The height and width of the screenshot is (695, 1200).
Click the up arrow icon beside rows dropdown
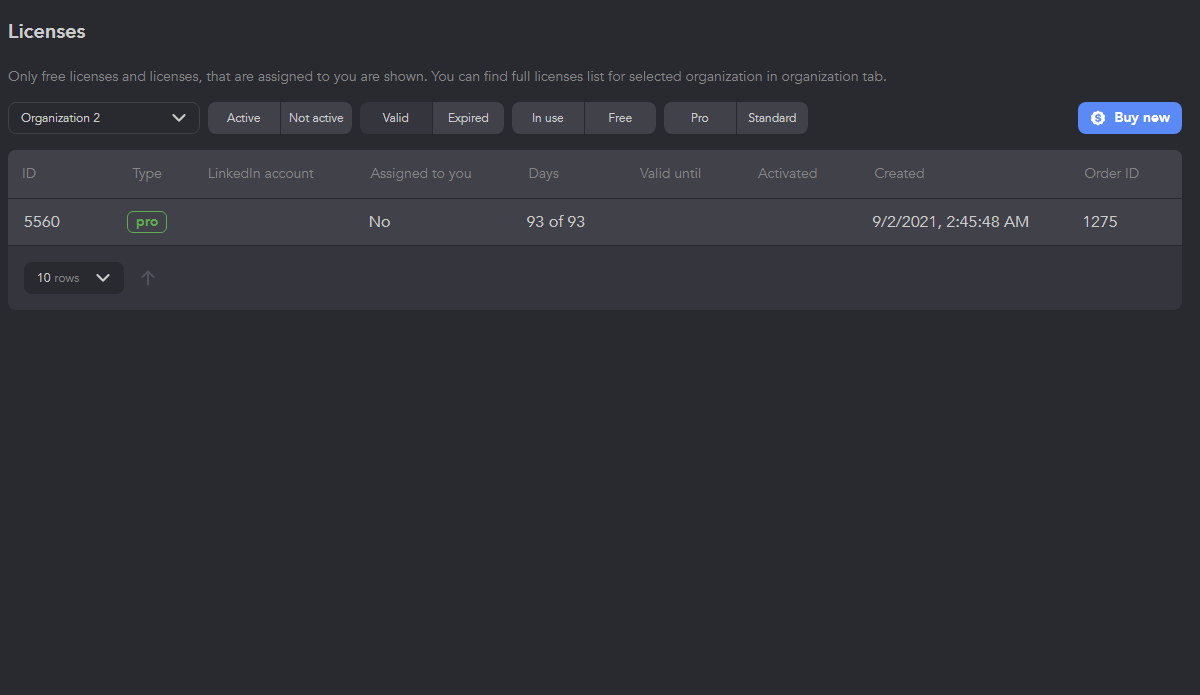coord(148,278)
